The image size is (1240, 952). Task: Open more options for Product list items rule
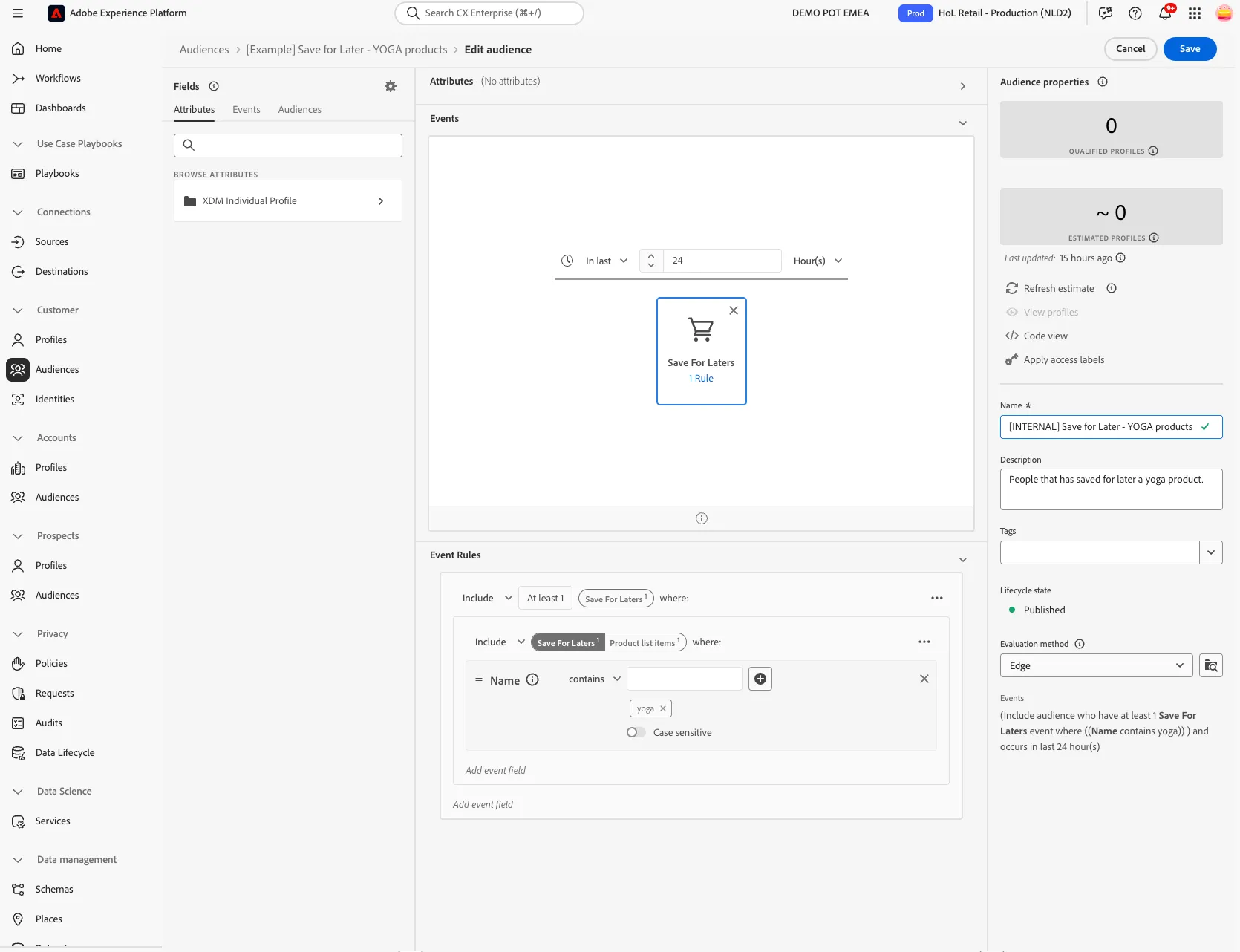point(924,642)
